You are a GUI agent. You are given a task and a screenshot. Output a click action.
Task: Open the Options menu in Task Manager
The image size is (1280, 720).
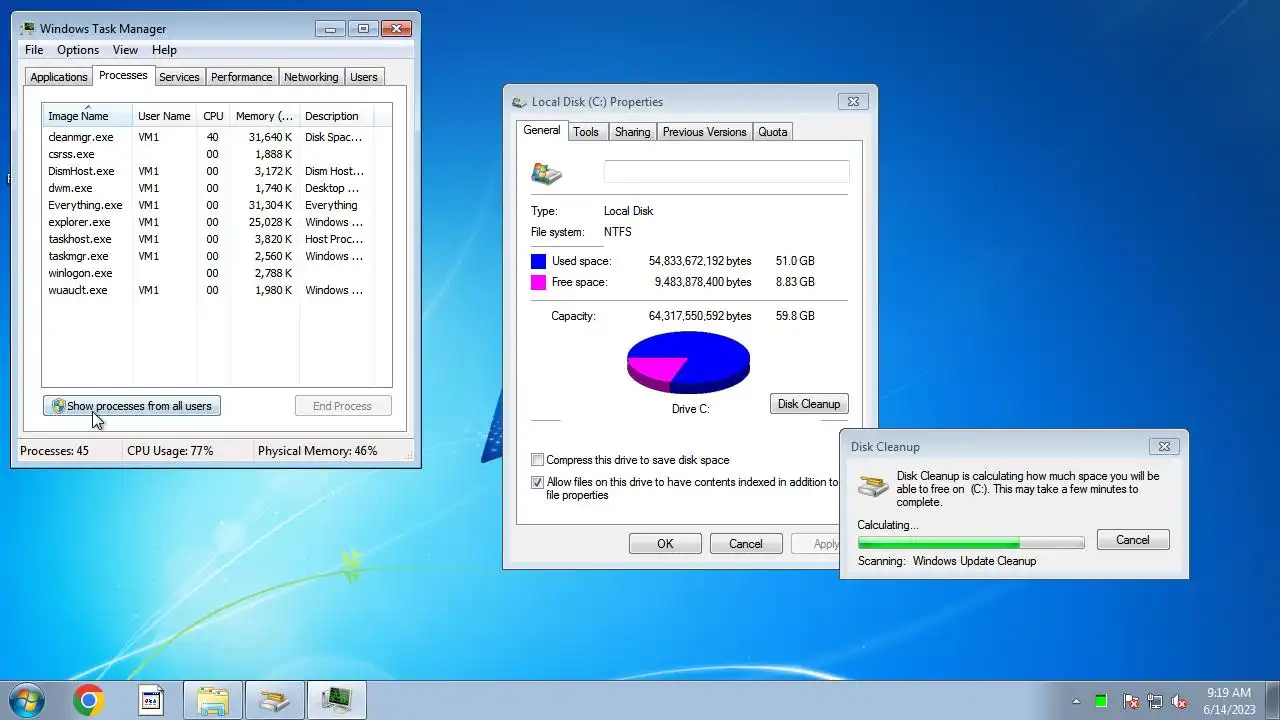[78, 50]
